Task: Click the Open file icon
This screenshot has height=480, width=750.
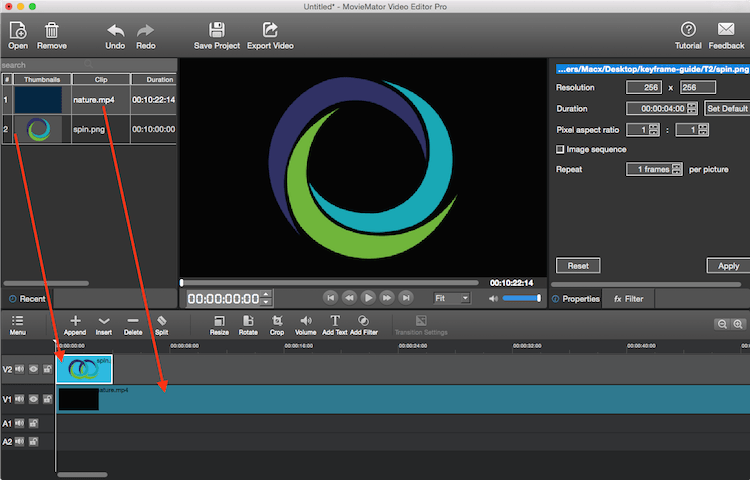Action: pos(18,30)
